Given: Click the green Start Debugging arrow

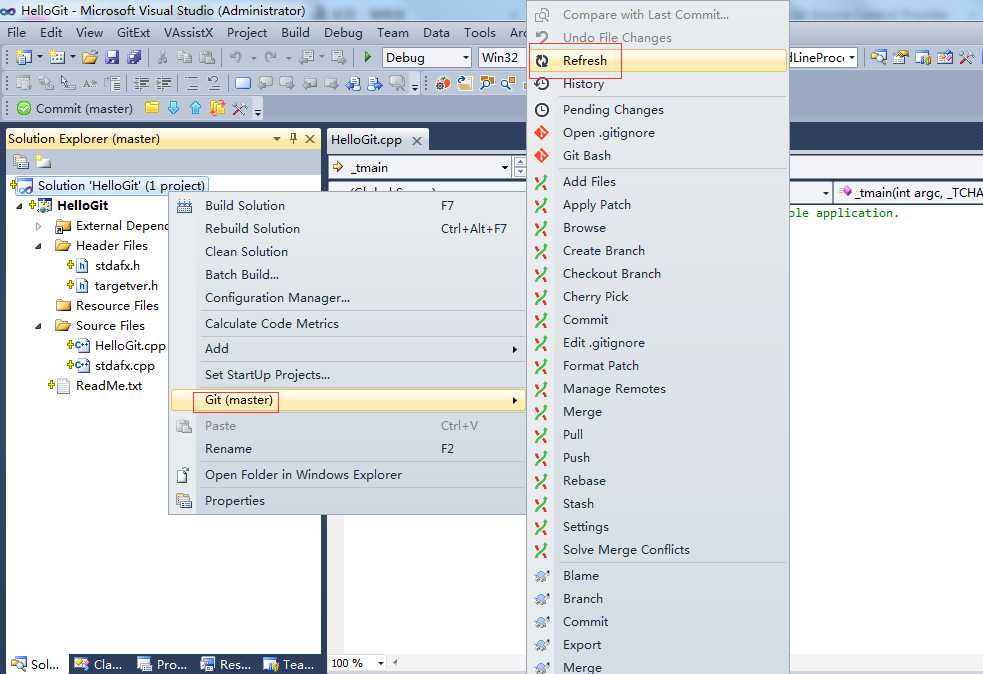Looking at the screenshot, I should pos(367,58).
